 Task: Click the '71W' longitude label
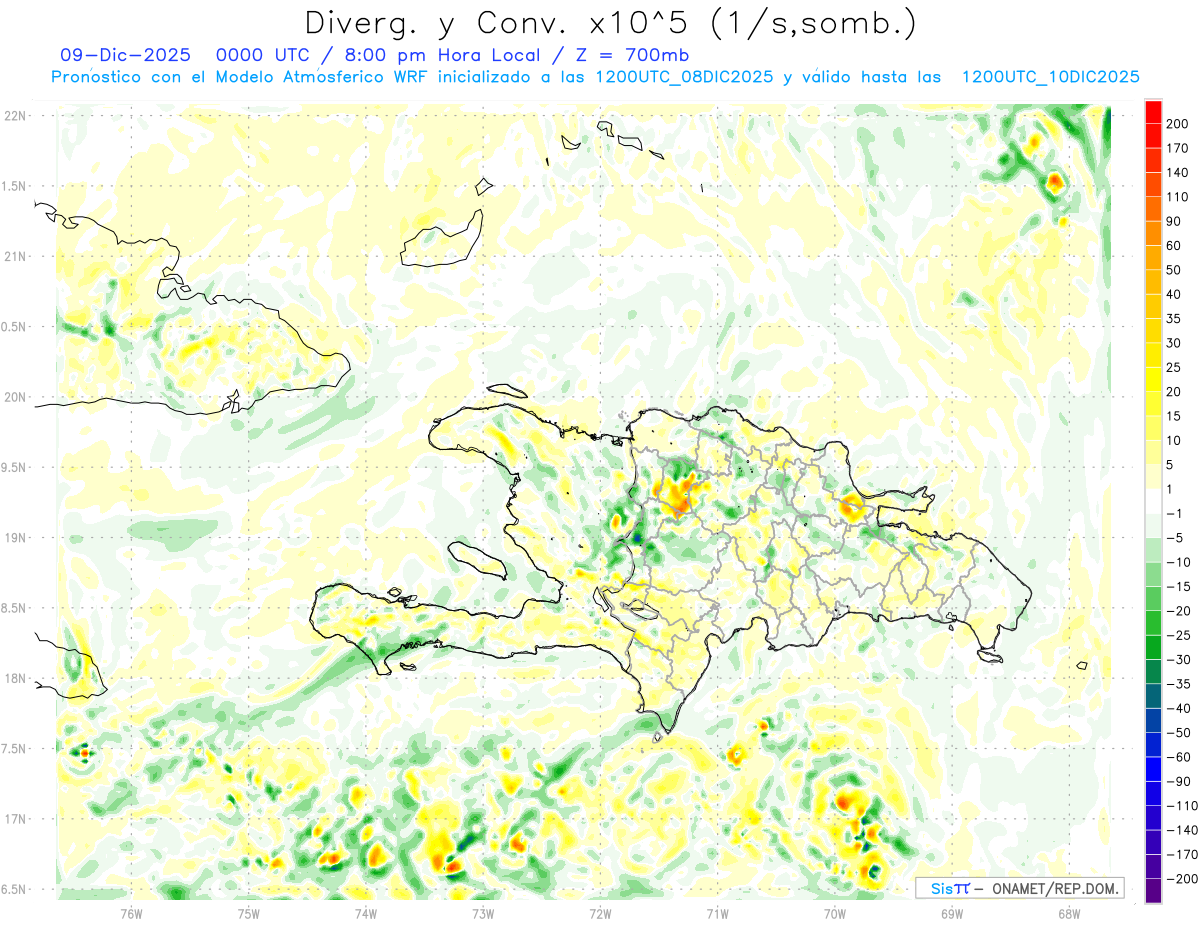coord(717,913)
